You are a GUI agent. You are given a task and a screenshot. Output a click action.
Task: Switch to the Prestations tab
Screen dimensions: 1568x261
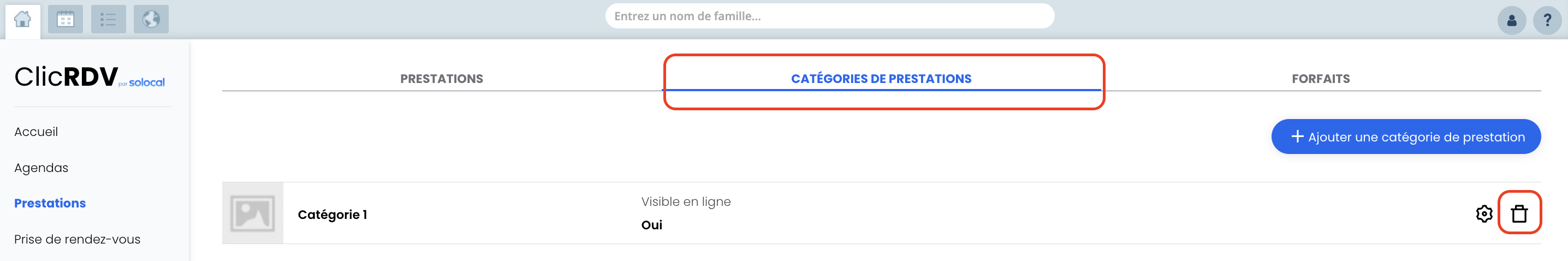click(x=441, y=79)
